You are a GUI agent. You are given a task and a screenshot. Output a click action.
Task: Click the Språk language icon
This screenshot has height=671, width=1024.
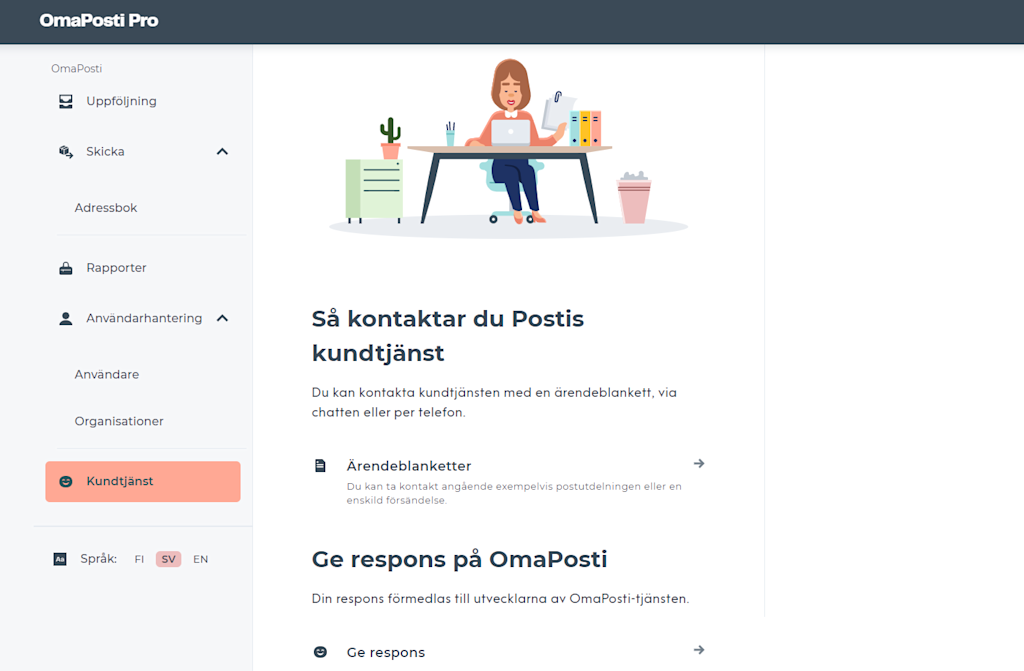(60, 559)
